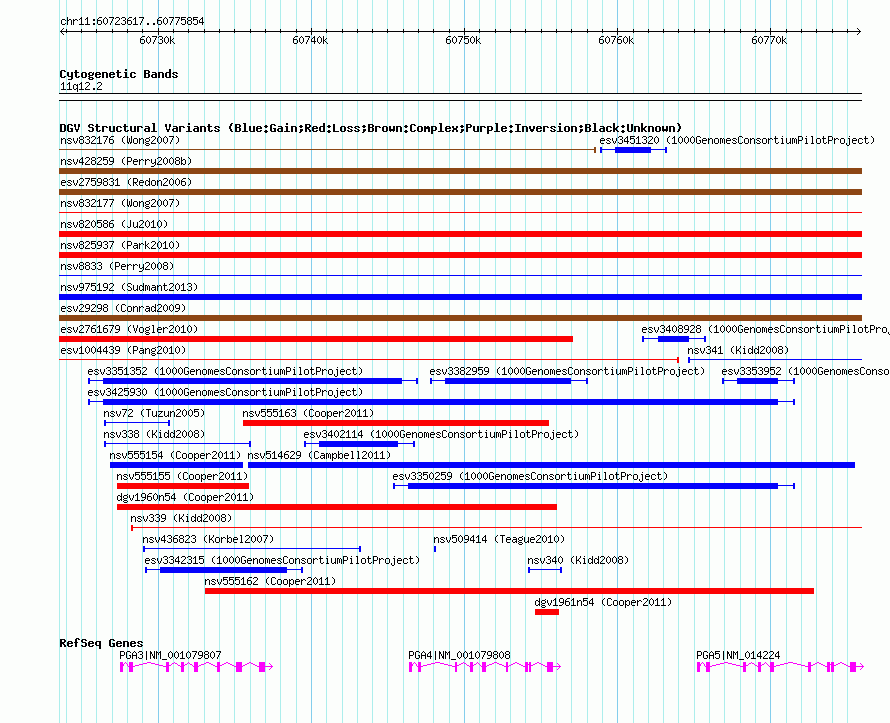Click the PGA3 gene model glyph

click(x=196, y=667)
